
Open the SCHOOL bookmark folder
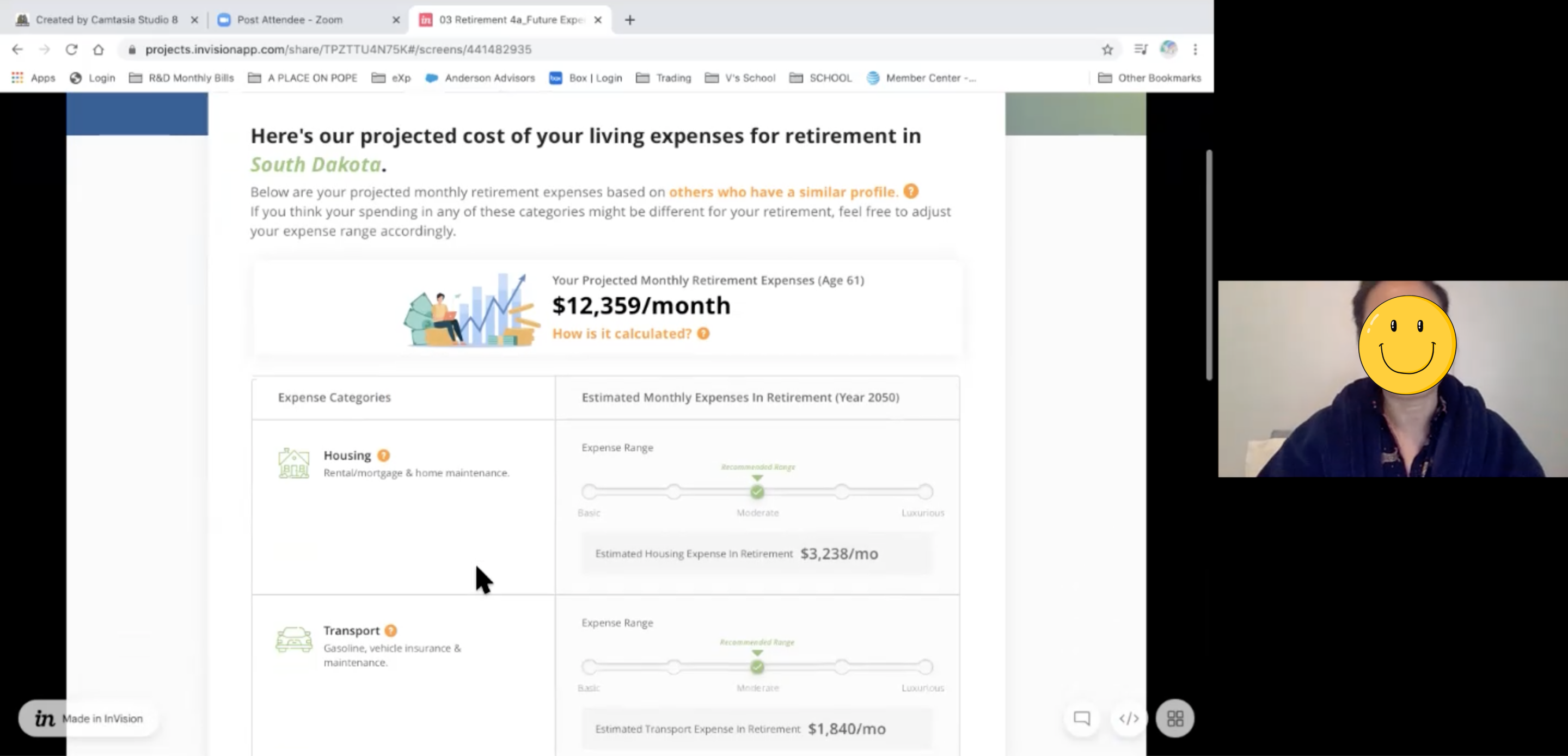point(820,78)
